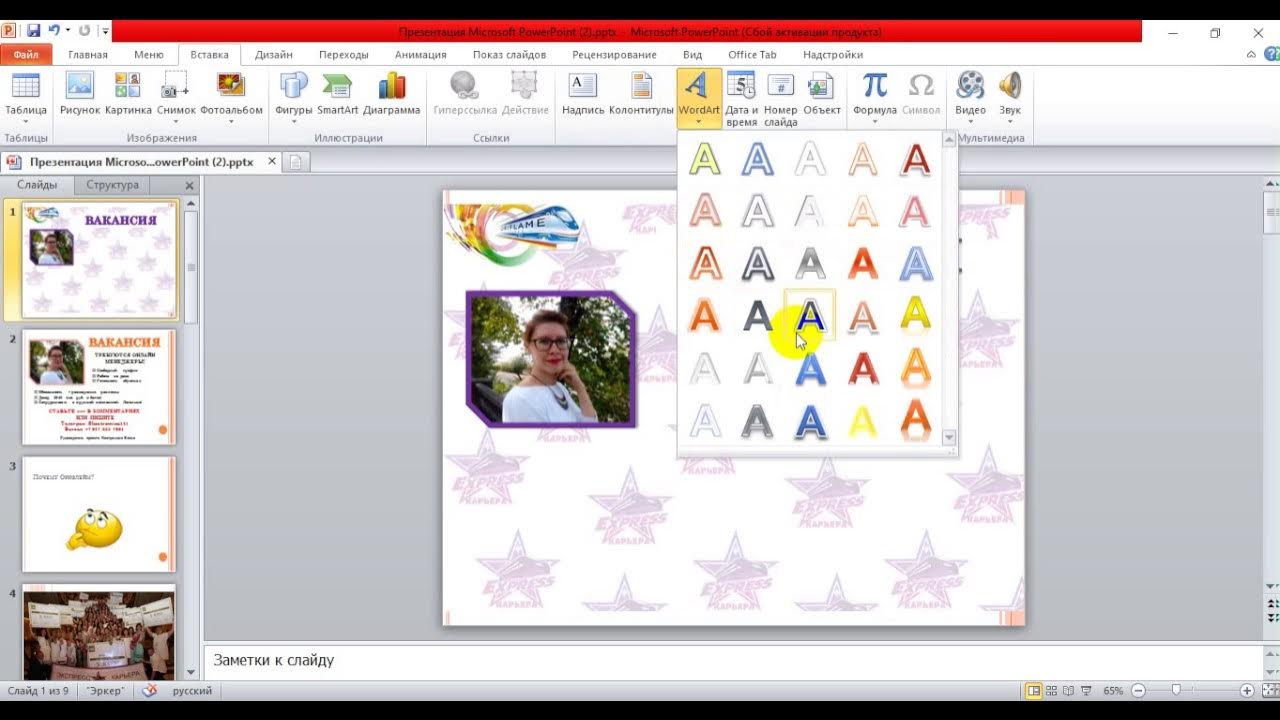This screenshot has width=1280, height=720.
Task: Insert the slide number via Номер слайда
Action: (781, 98)
